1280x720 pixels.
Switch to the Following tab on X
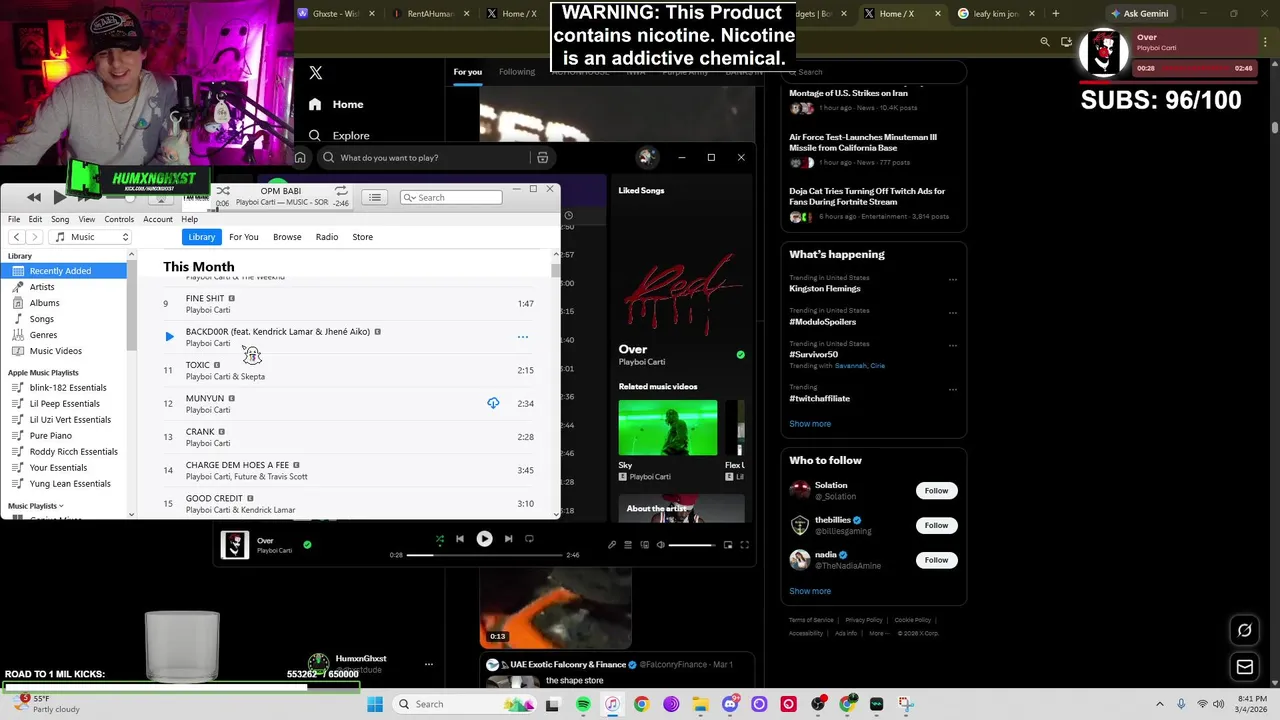(517, 72)
